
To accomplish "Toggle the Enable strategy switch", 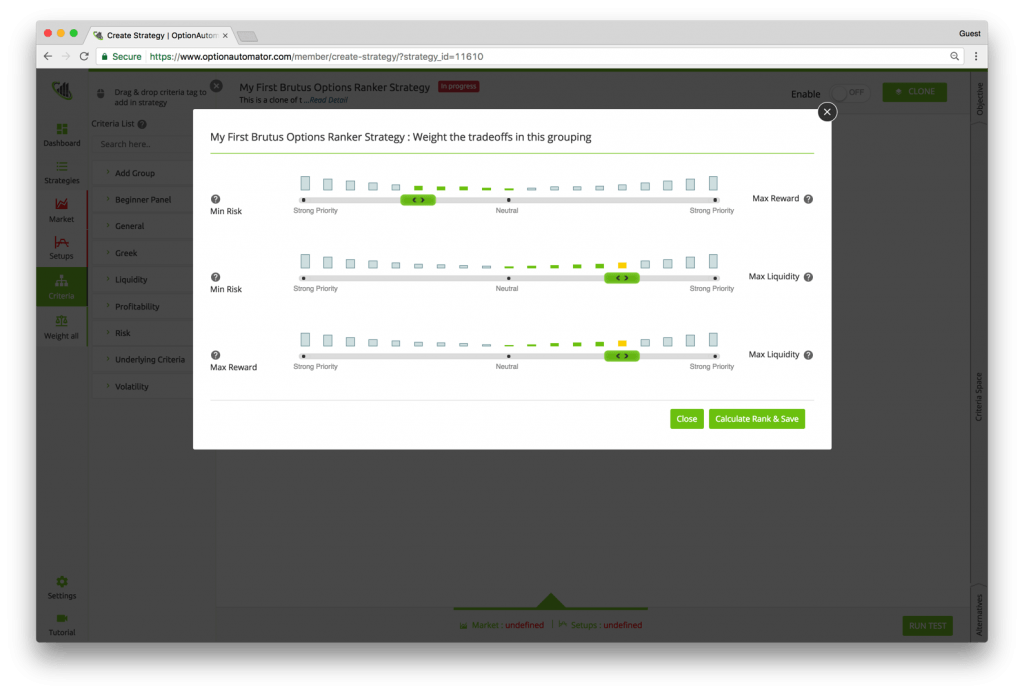I will pos(850,92).
